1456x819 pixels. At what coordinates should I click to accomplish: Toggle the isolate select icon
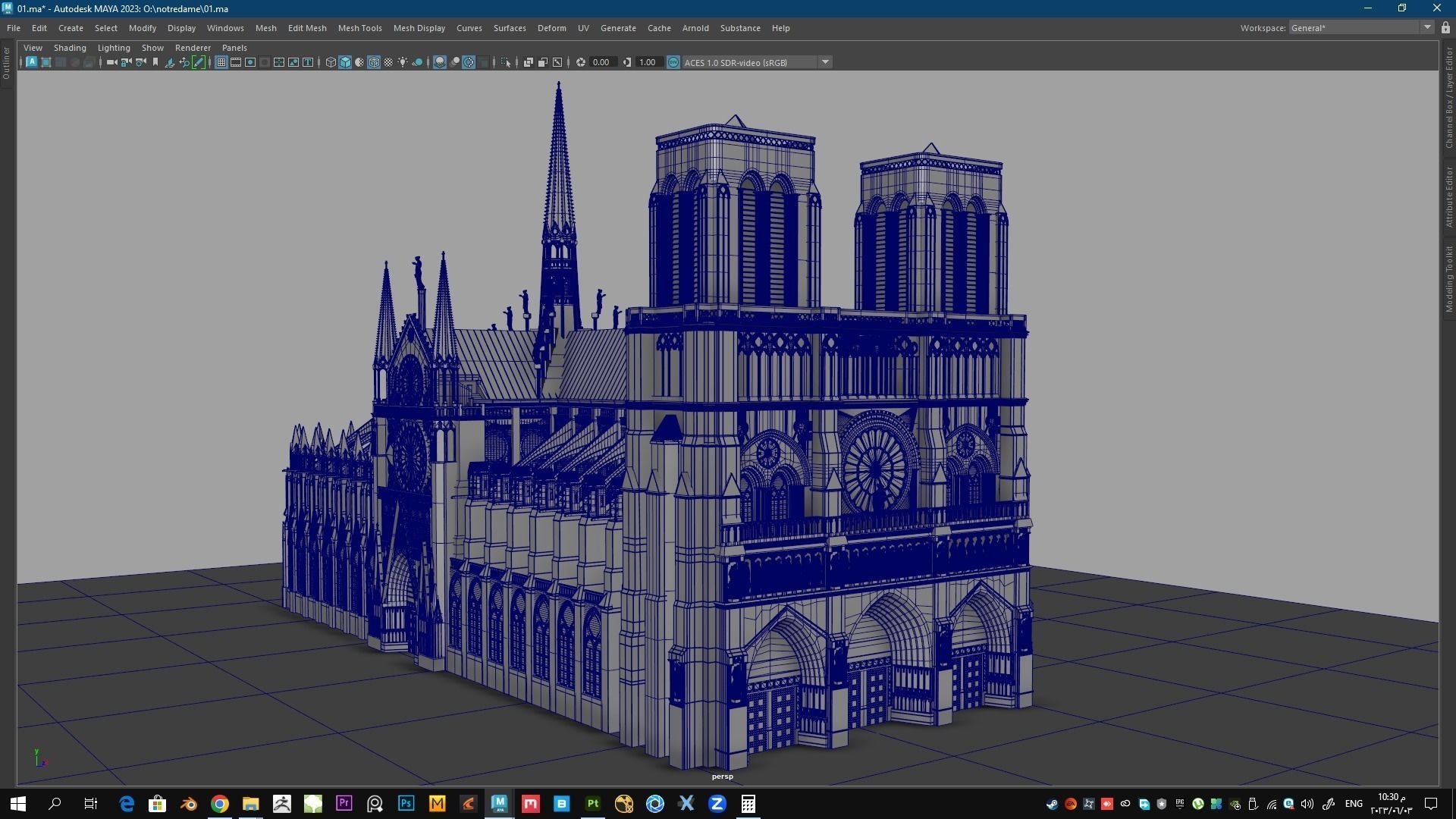pos(506,62)
